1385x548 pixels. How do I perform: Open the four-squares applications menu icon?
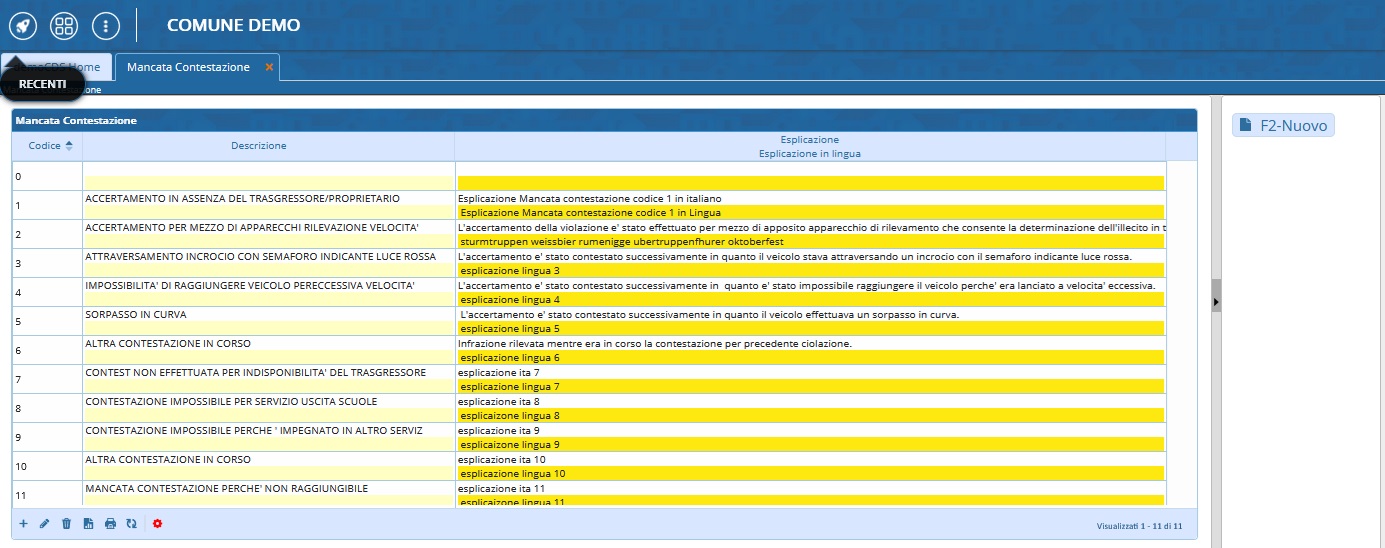pos(64,25)
